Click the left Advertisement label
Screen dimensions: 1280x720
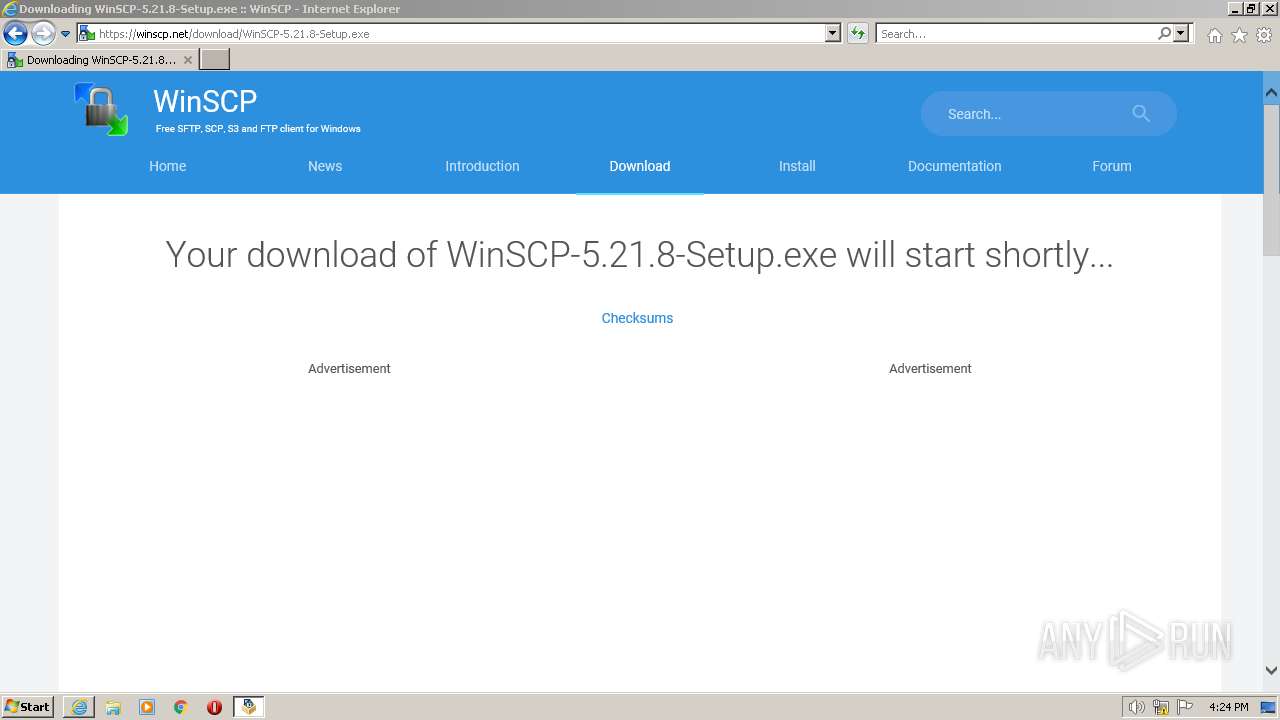click(349, 369)
